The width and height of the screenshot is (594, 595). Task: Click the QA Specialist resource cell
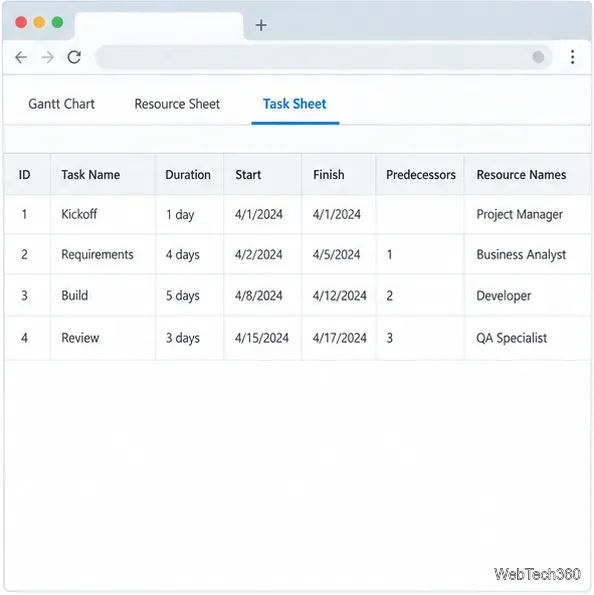(528, 338)
